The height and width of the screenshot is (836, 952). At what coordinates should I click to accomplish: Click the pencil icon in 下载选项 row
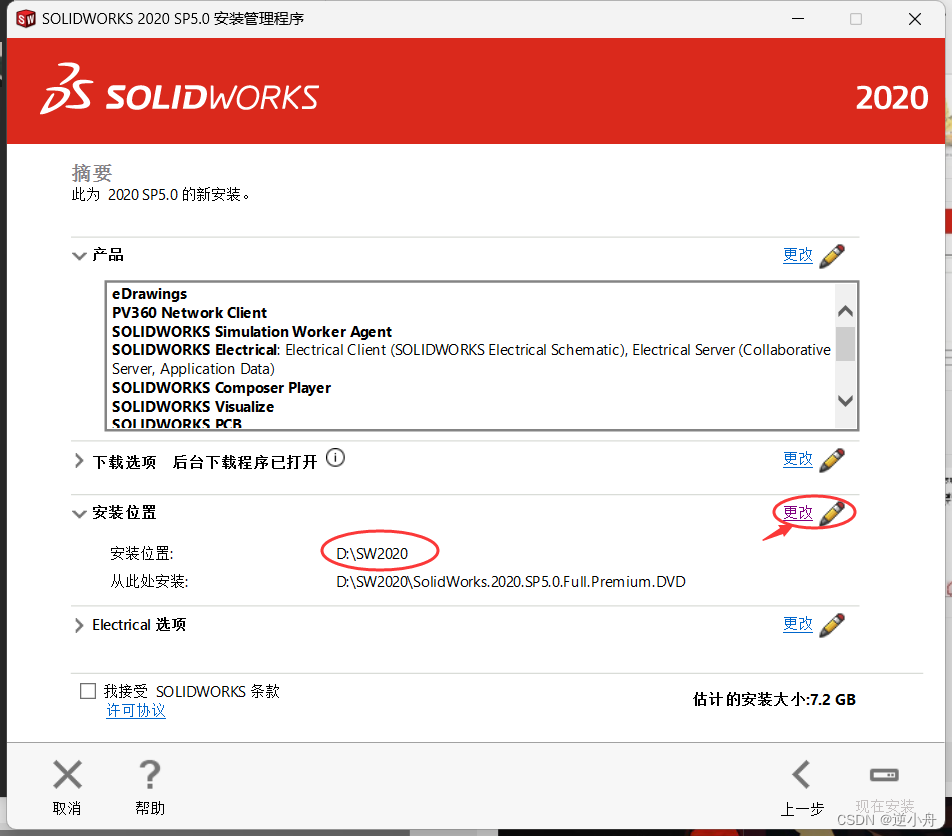click(x=832, y=460)
